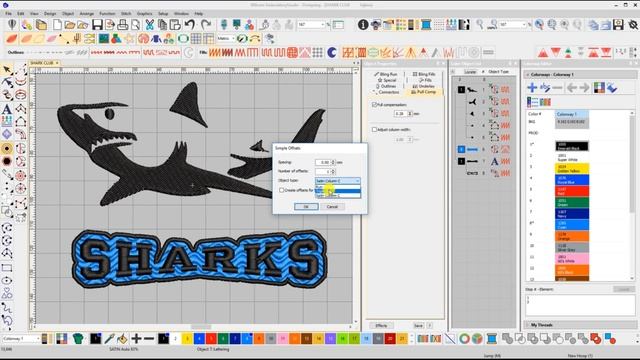Click the Paste clipboard icon
This screenshot has width=640, height=360.
(176, 25)
